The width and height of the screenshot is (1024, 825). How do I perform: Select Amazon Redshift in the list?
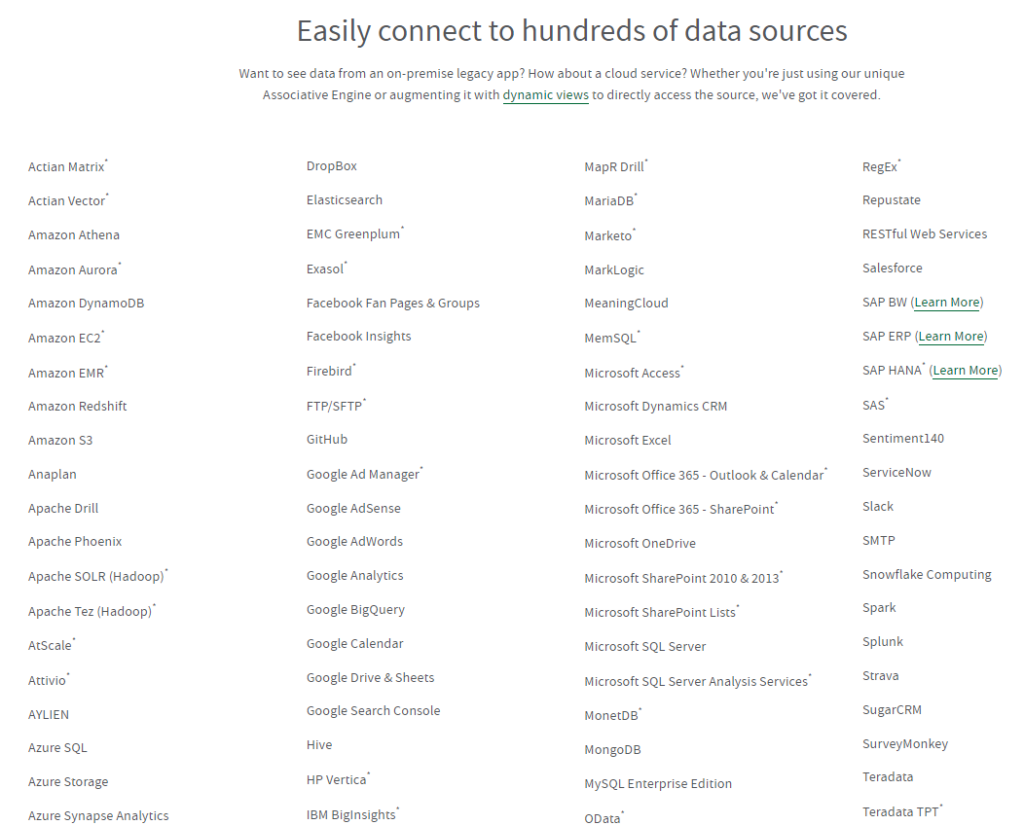pos(77,407)
